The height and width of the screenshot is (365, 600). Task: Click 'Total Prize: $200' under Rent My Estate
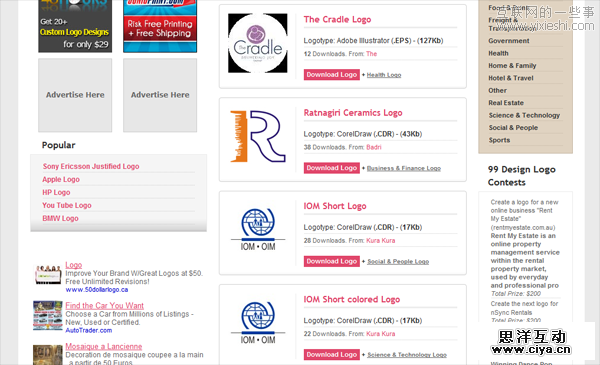516,294
